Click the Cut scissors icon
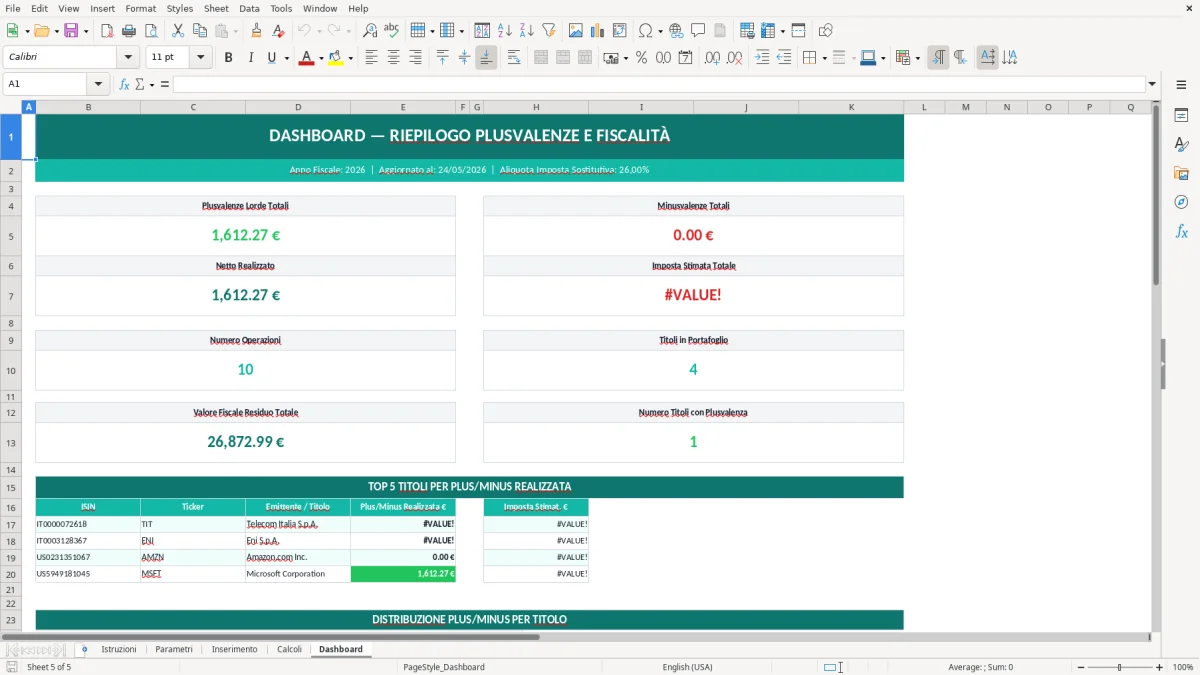Viewport: 1200px width, 675px height. (177, 31)
